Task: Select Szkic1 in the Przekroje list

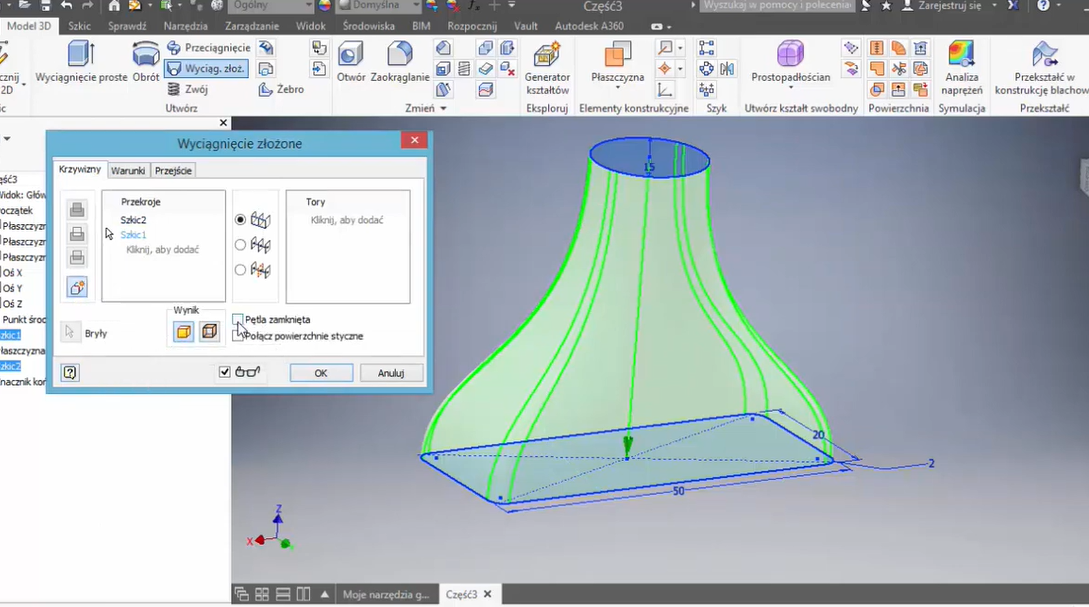Action: tap(134, 235)
